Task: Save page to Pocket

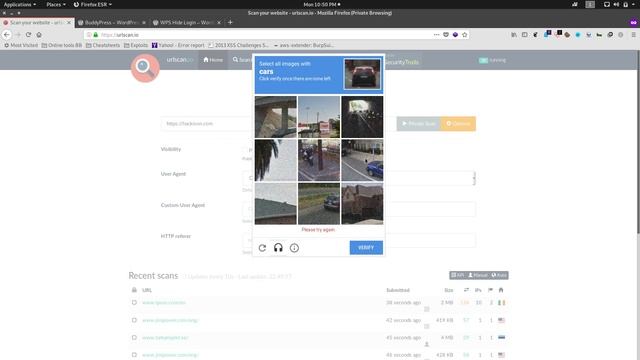Action: click(446, 35)
